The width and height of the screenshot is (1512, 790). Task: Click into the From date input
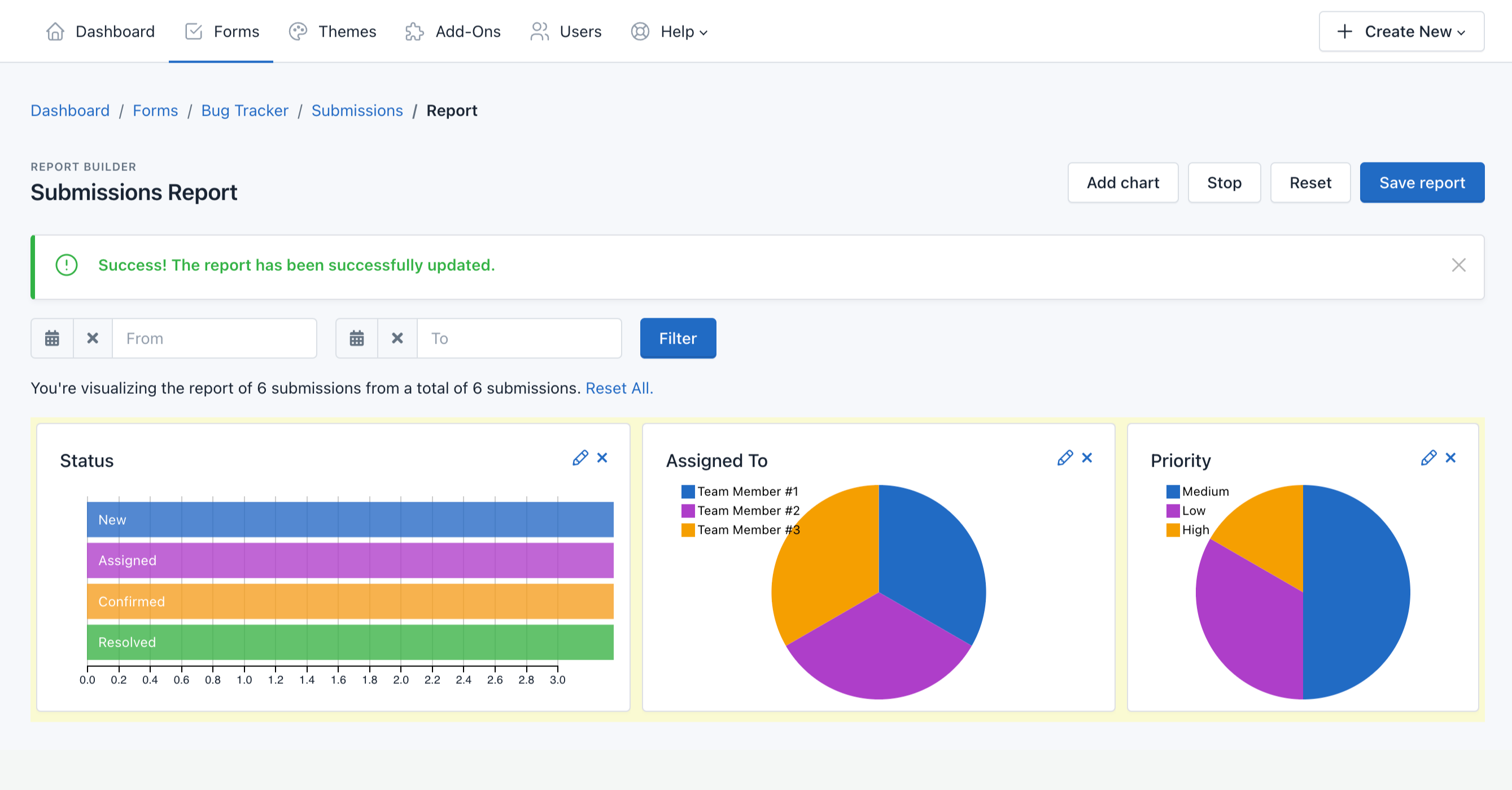[x=214, y=339]
